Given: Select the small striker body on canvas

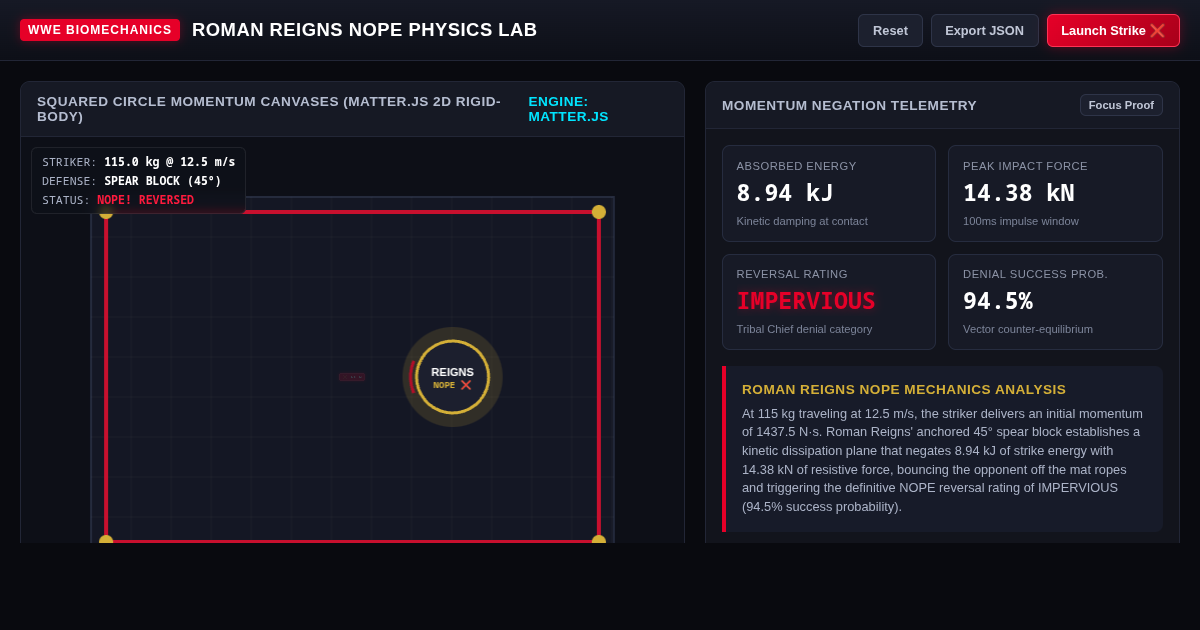Looking at the screenshot, I should [352, 377].
